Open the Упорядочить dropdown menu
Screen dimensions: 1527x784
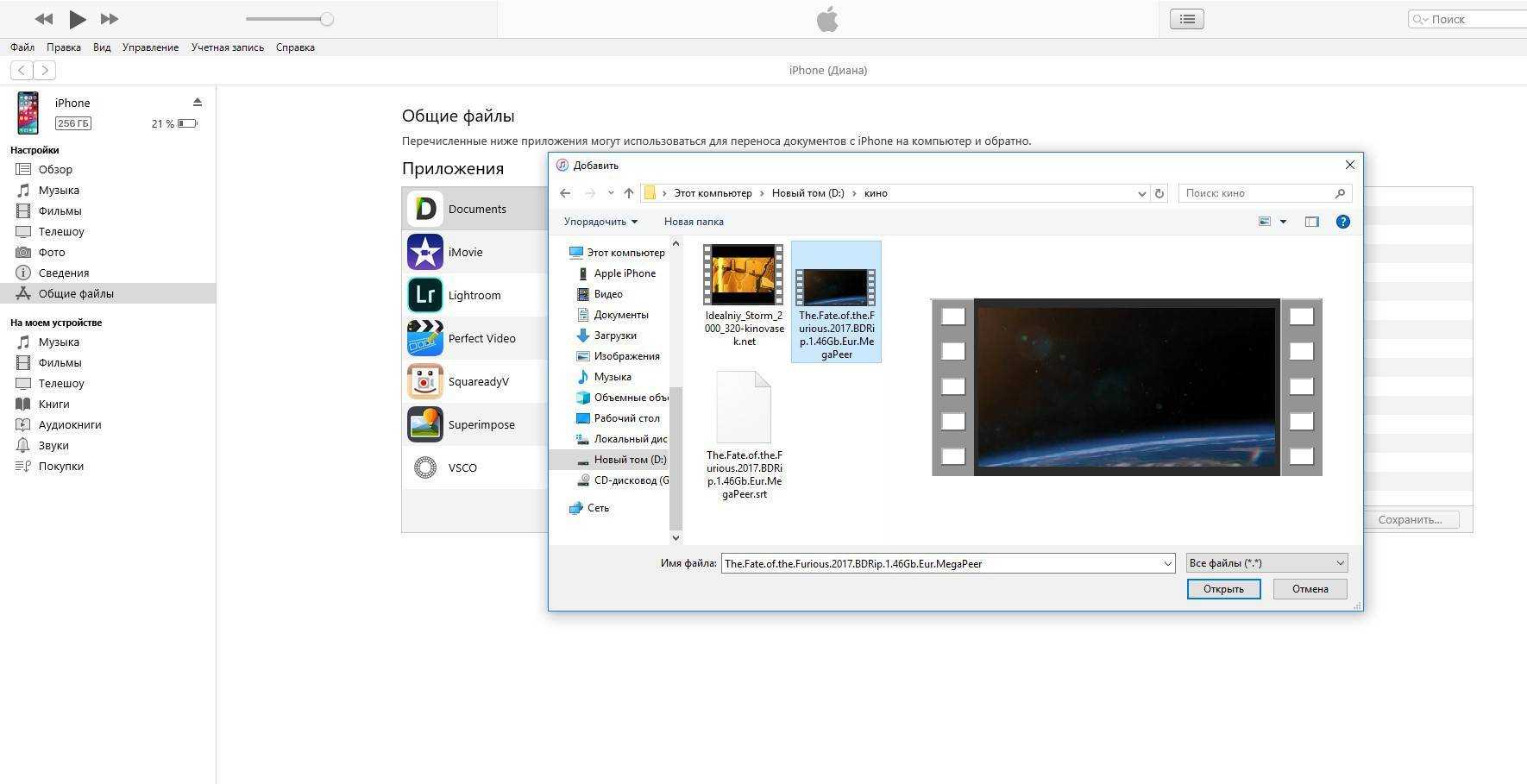point(600,222)
